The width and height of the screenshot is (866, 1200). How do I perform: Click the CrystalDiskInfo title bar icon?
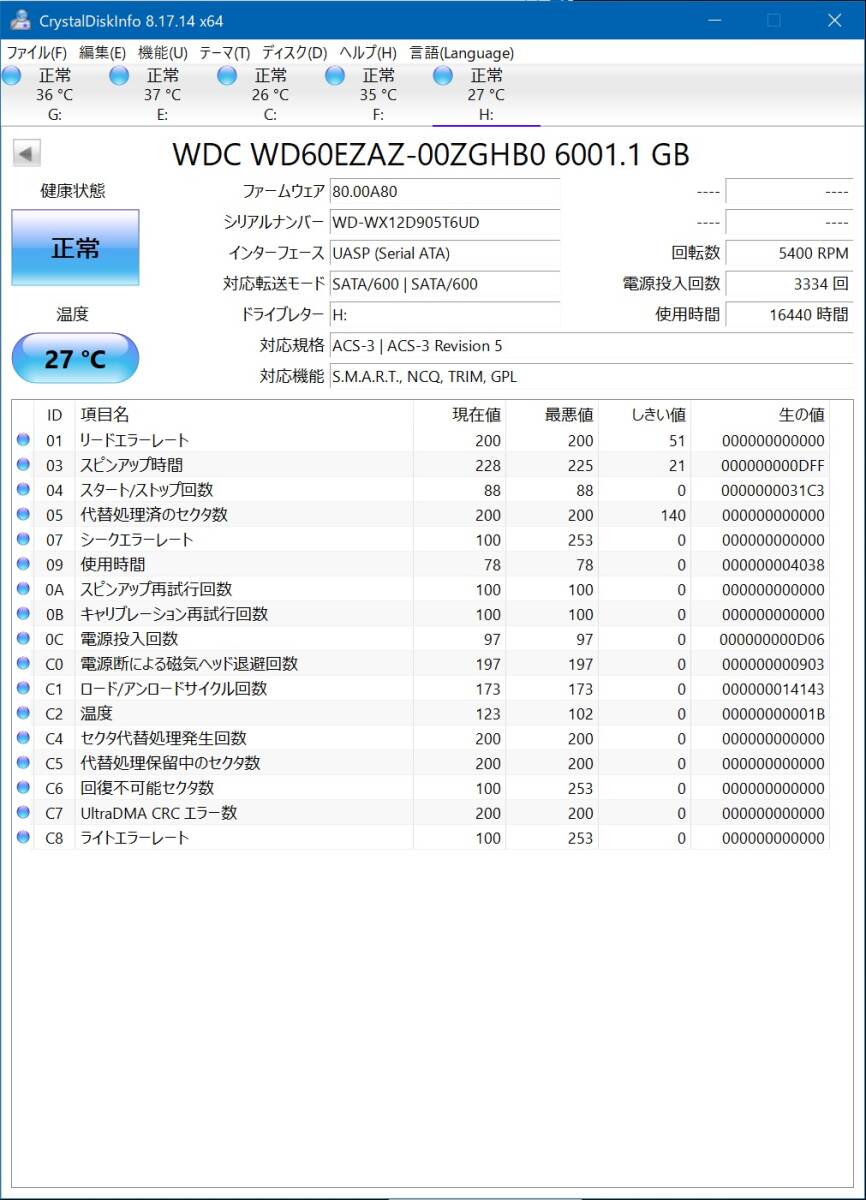19,19
